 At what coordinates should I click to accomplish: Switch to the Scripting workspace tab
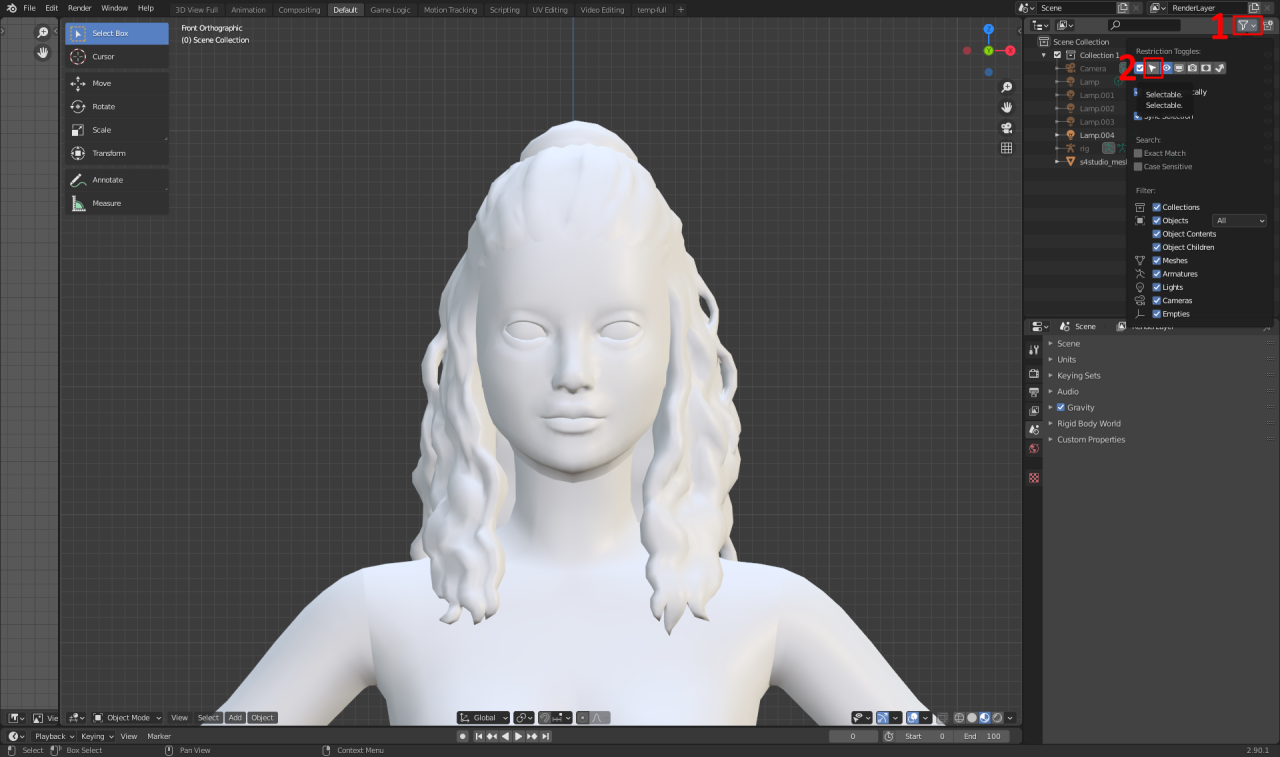point(504,10)
